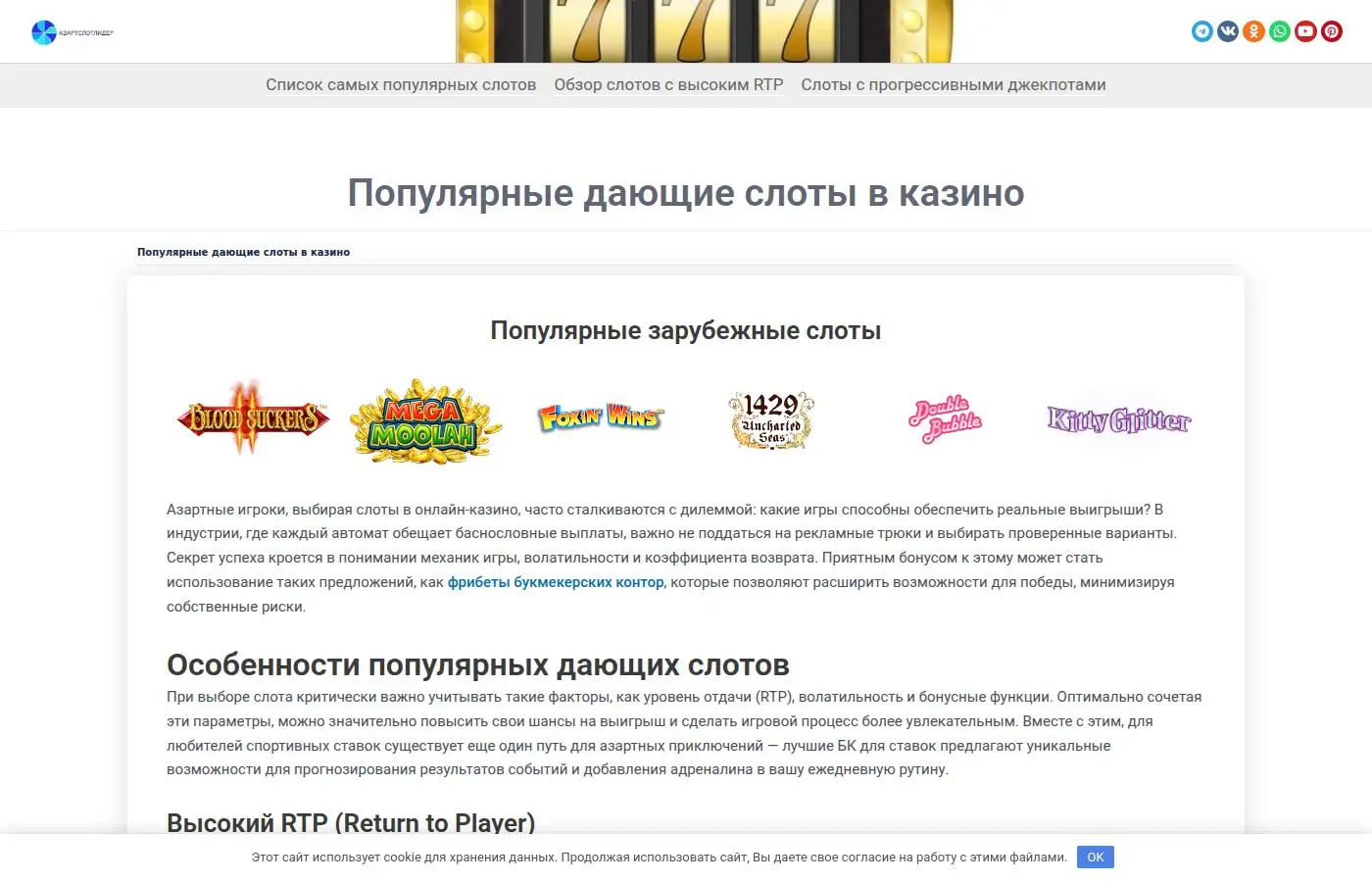
Task: Open the Odnoklassniki social icon
Action: [x=1253, y=31]
